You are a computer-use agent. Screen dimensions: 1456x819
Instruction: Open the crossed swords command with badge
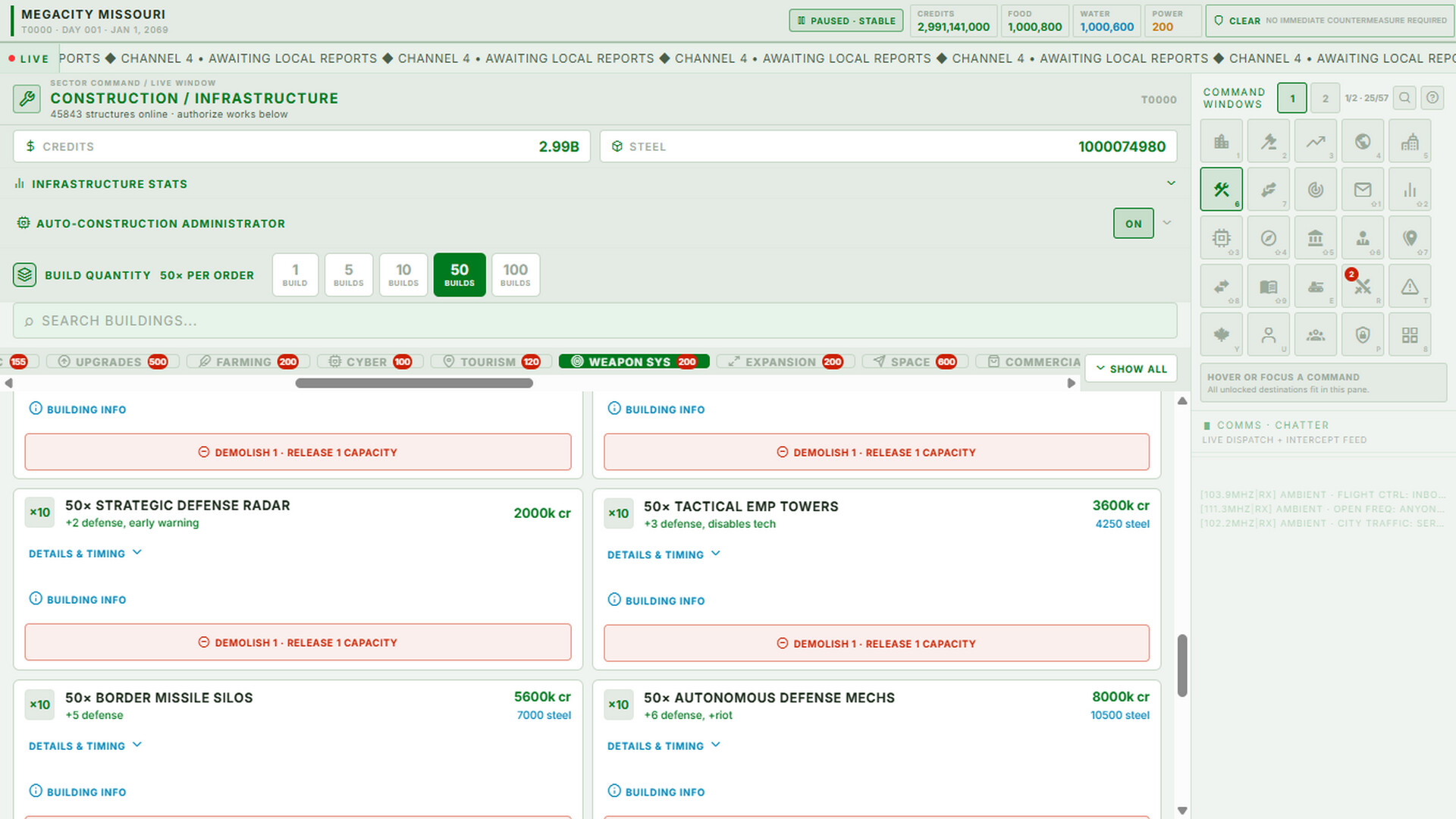click(x=1362, y=287)
